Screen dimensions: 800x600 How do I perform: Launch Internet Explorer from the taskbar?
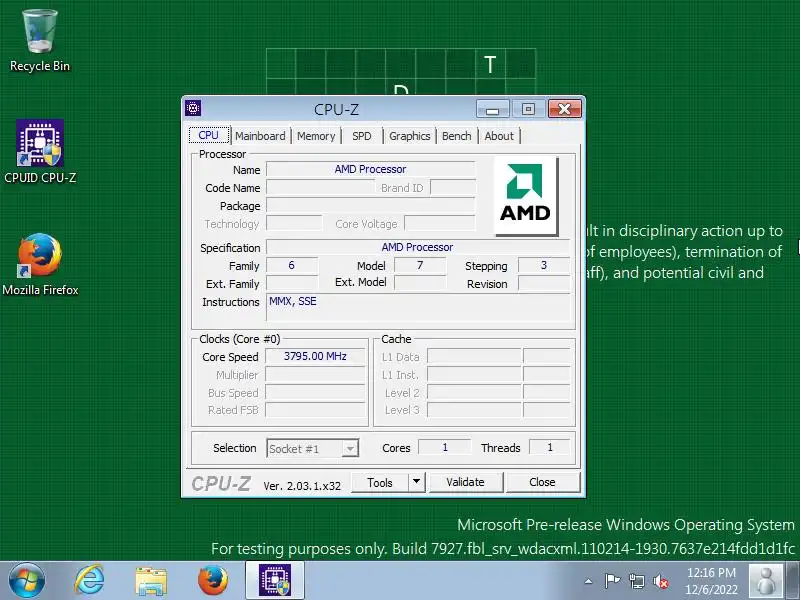[89, 581]
